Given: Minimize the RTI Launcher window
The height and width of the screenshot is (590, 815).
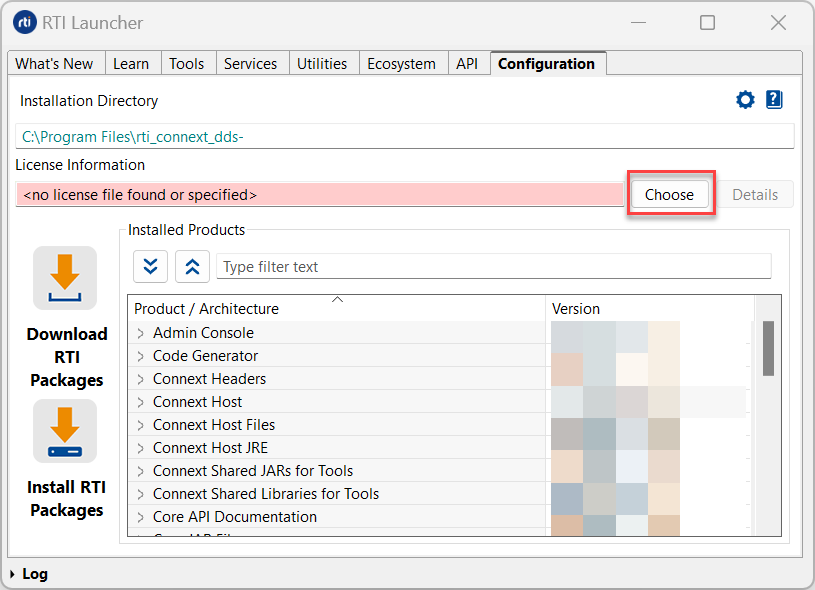Looking at the screenshot, I should (638, 22).
